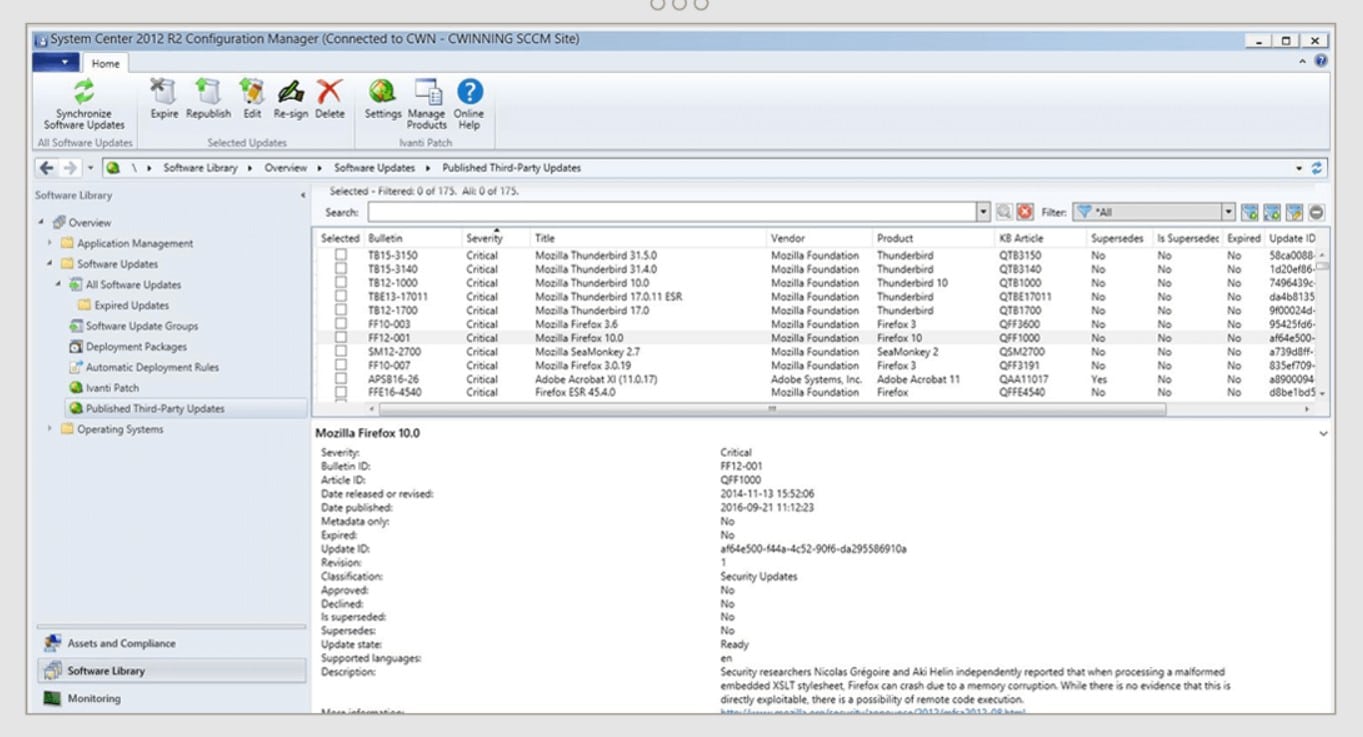Switch to Monitoring workspace
This screenshot has width=1363, height=737.
click(94, 698)
